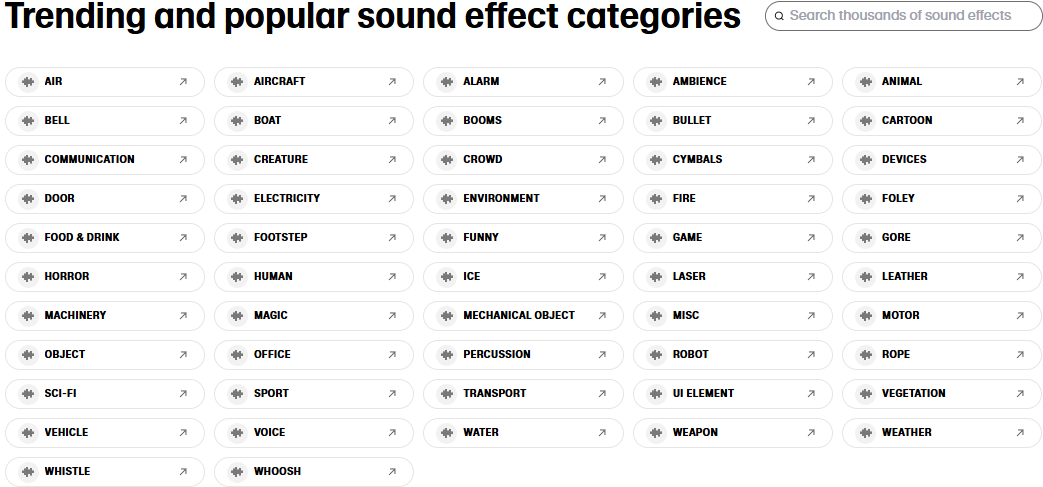Click the arrow icon next to WEATHER
This screenshot has width=1043, height=487.
pos(1020,433)
